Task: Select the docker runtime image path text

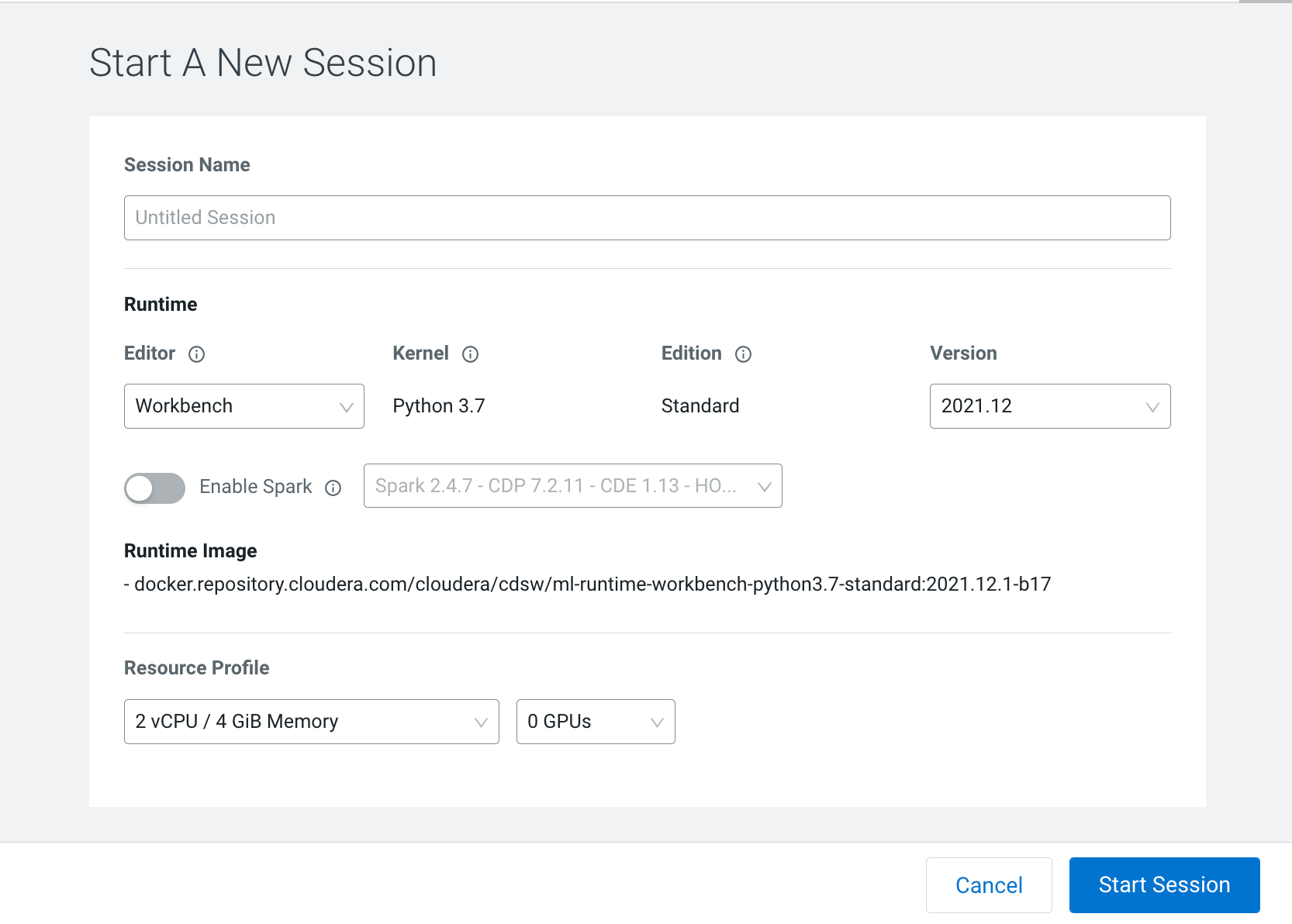Action: (588, 584)
